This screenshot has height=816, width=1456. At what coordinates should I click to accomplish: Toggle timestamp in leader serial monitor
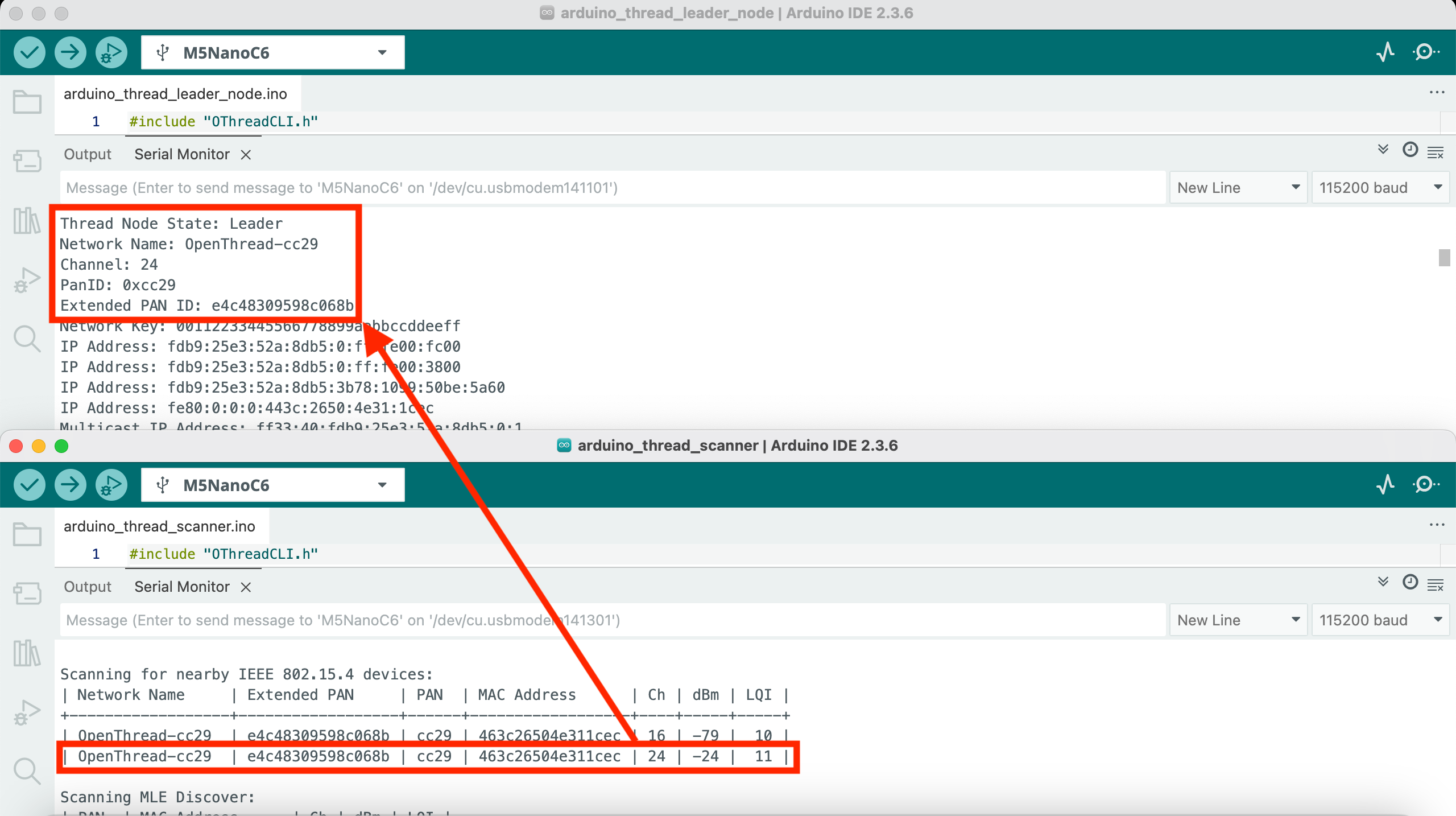(x=1410, y=150)
